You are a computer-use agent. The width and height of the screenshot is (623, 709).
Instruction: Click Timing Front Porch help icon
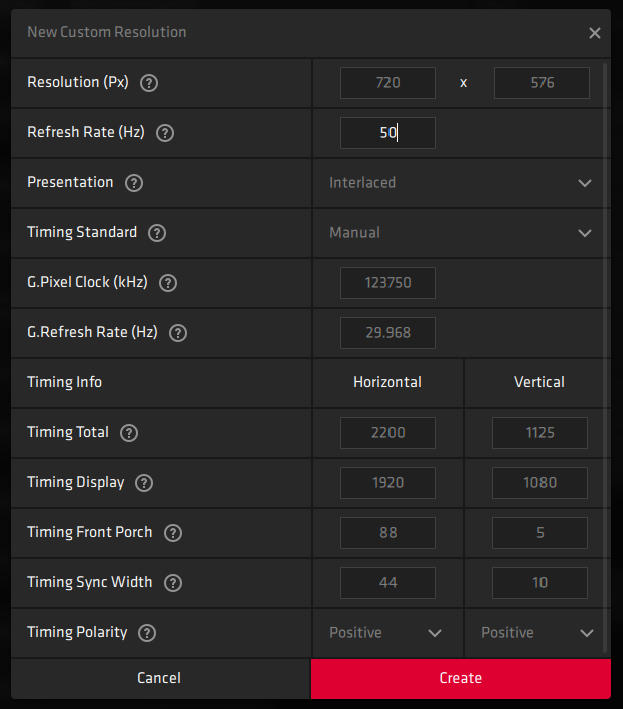173,533
